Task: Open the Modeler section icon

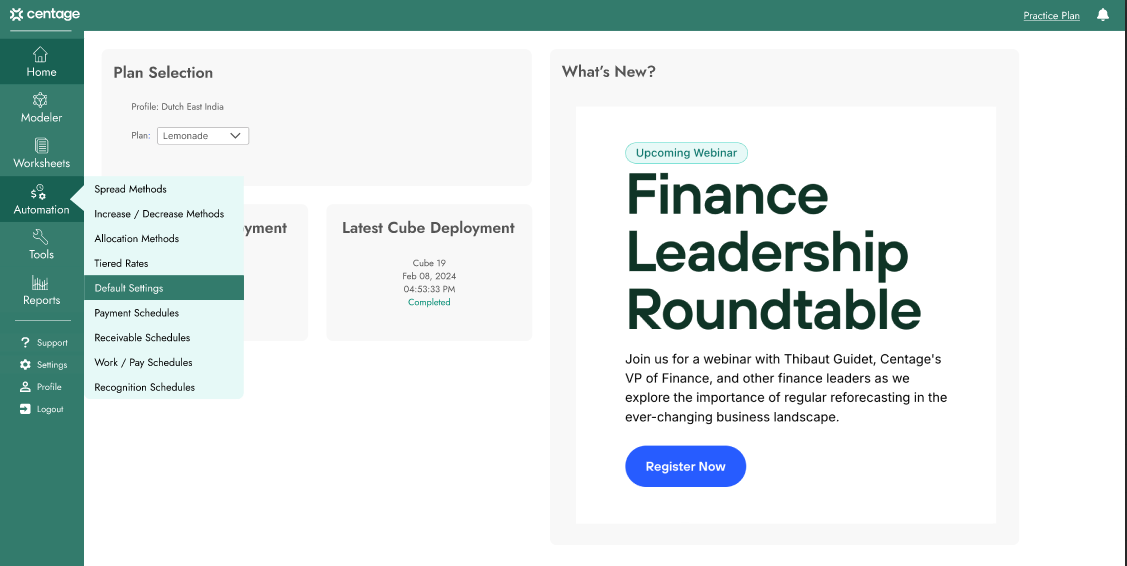Action: 40,100
